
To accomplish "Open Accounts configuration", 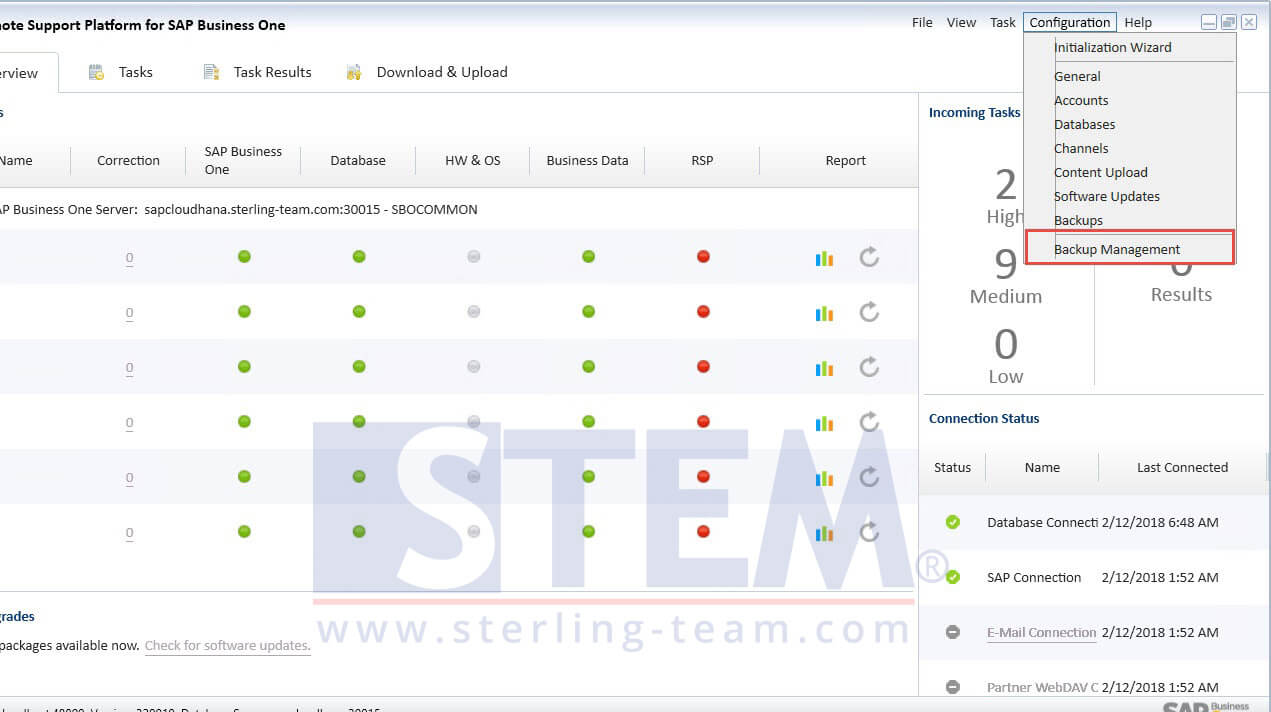I will click(x=1081, y=100).
